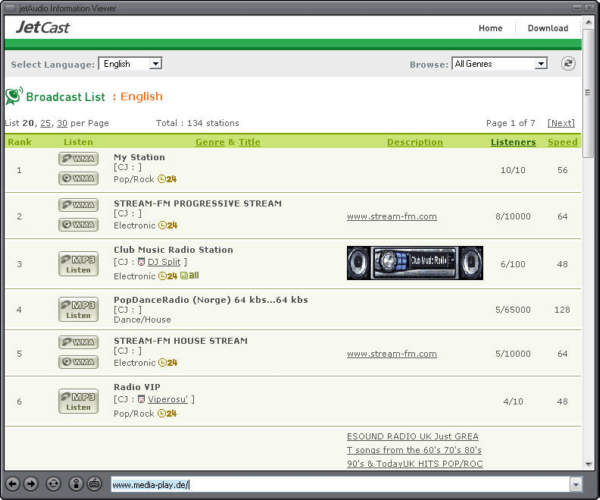The image size is (600, 500).
Task: Click 'Radio VIP' title text
Action: click(137, 387)
